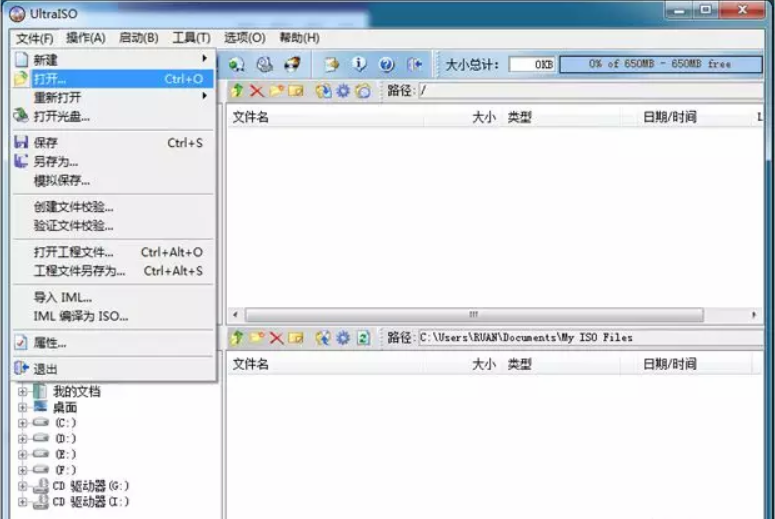The width and height of the screenshot is (775, 519).
Task: Click green up-arrow icon in lower pane toolbar
Action: click(237, 338)
